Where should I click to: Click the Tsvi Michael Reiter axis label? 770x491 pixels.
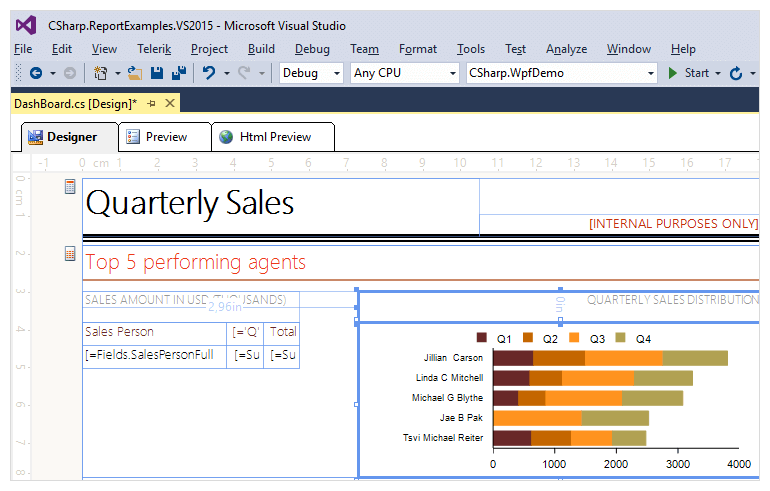(x=443, y=437)
